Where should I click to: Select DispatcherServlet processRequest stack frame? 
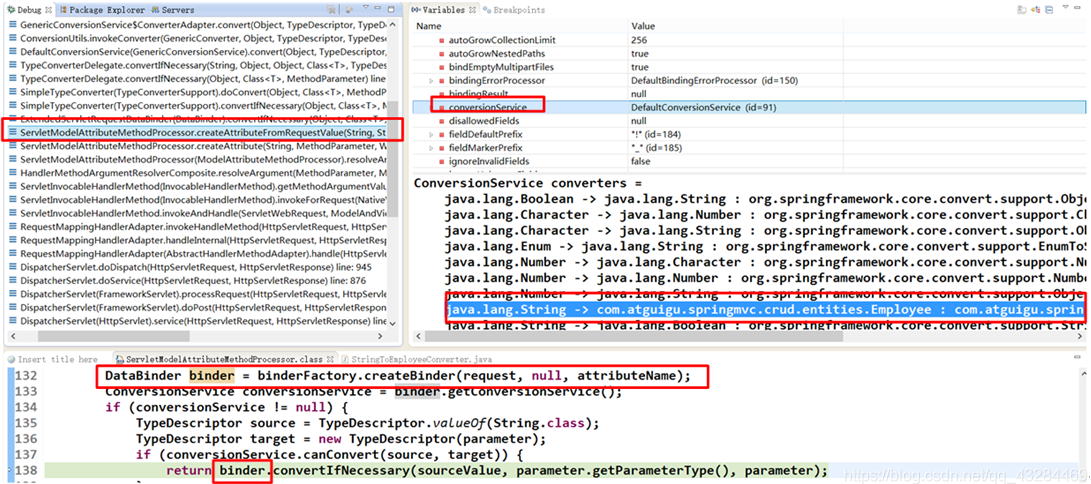pyautogui.click(x=198, y=294)
